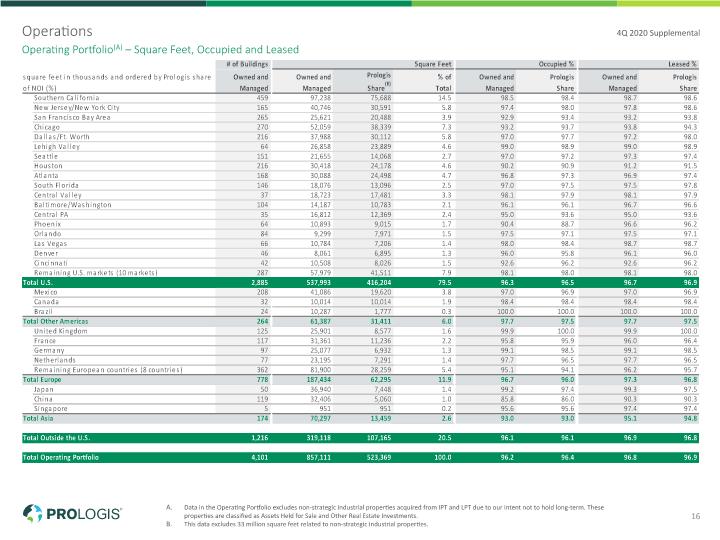Viewport: 720px width, 540px height.
Task: Select the 319,118 Outside U.S. square feet
Action: [x=319, y=438]
